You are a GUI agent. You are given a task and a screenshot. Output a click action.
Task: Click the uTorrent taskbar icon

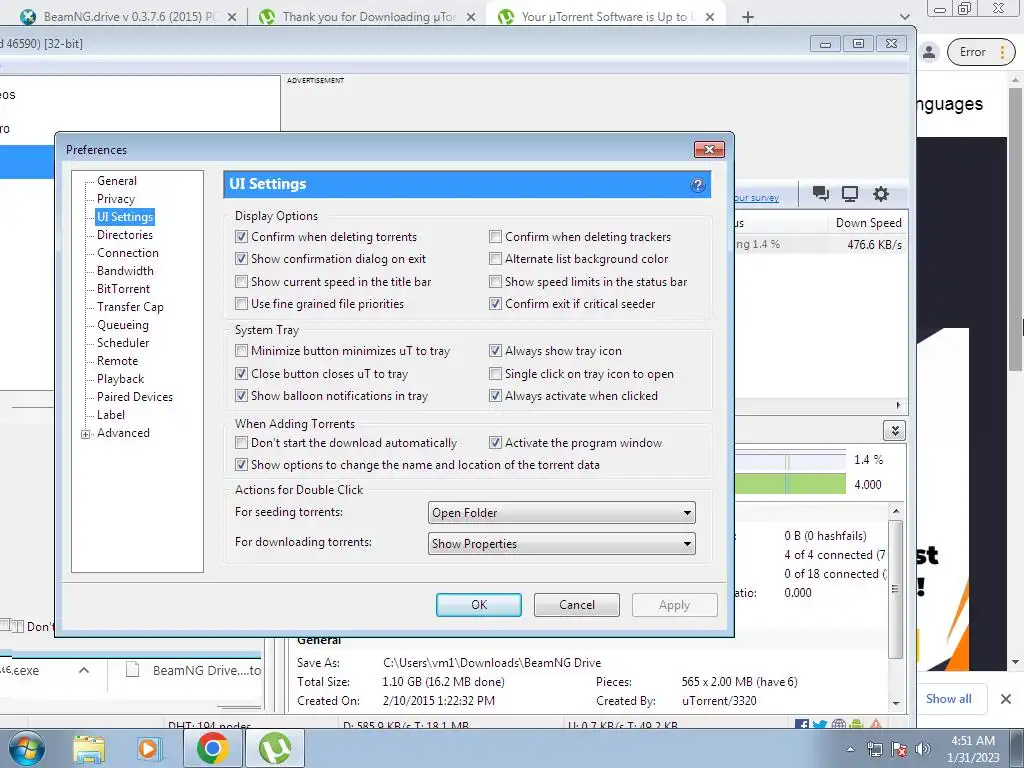pos(275,748)
